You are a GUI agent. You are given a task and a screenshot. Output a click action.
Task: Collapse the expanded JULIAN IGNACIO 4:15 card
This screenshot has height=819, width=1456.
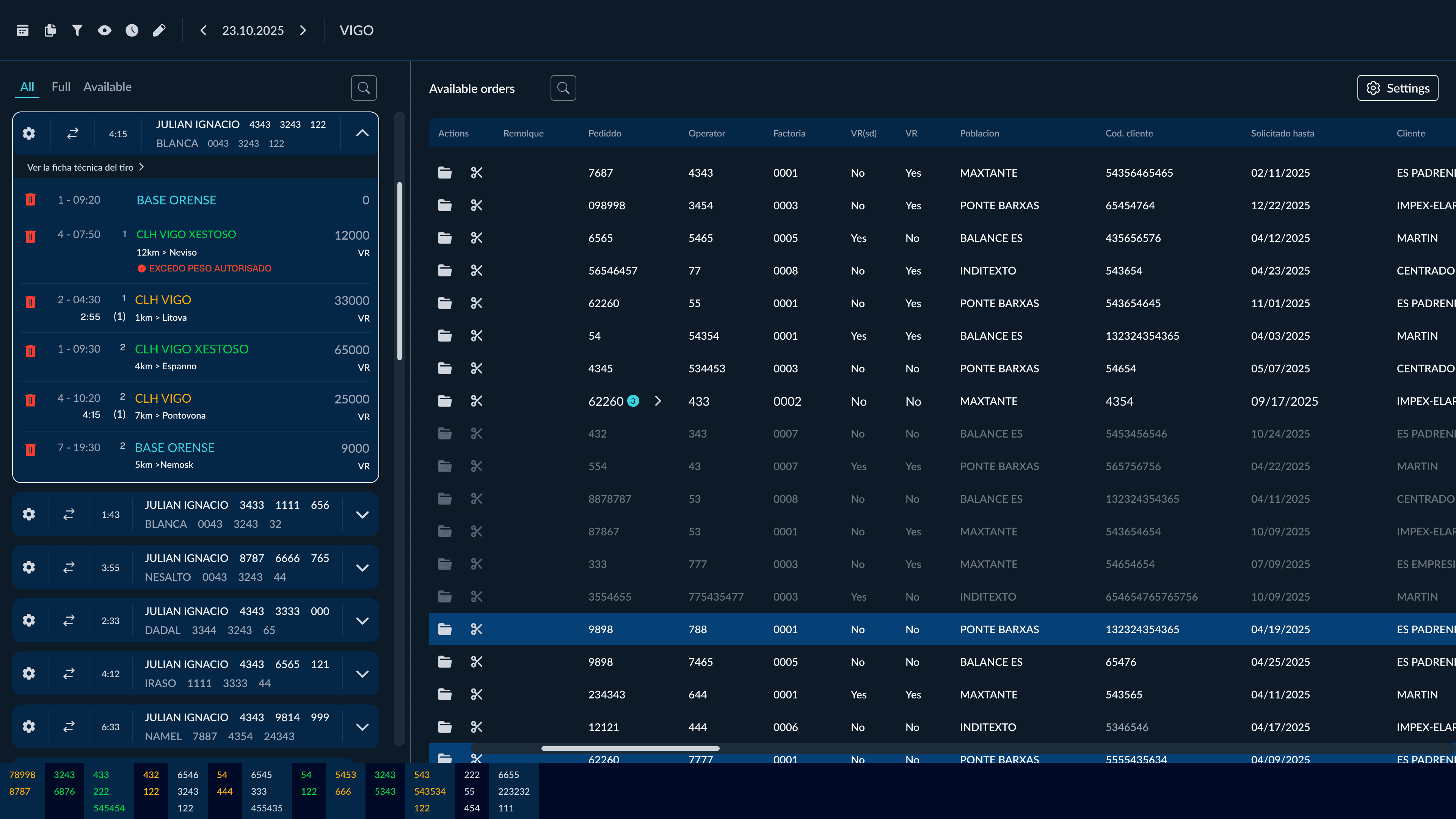pyautogui.click(x=362, y=133)
